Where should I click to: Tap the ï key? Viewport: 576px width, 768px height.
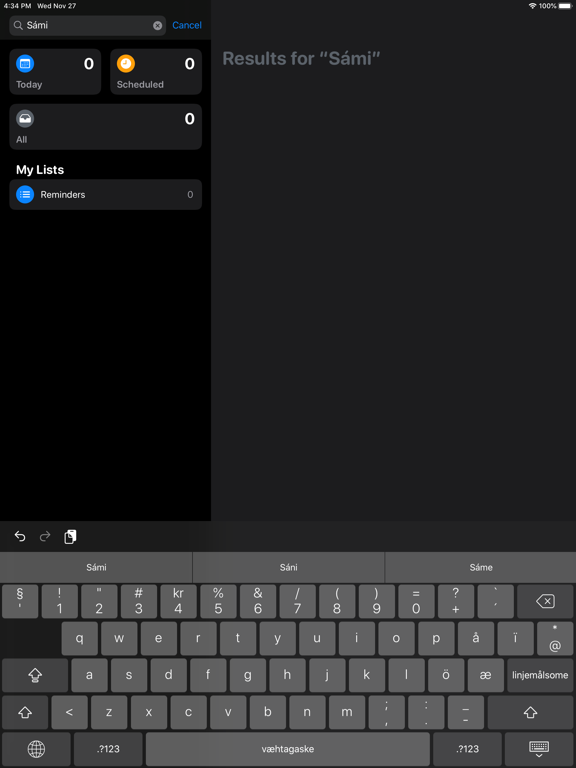click(x=515, y=639)
